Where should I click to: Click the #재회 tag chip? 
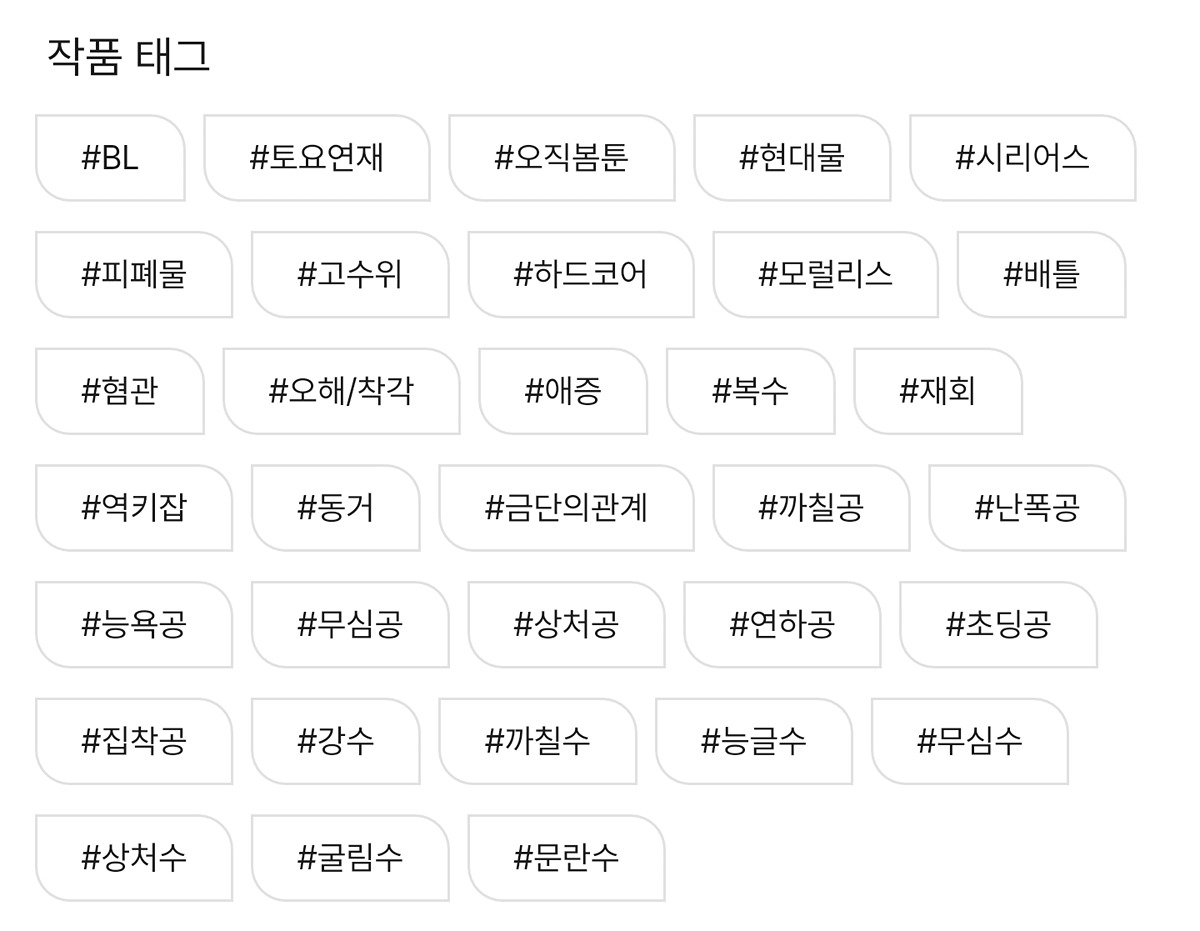click(938, 391)
